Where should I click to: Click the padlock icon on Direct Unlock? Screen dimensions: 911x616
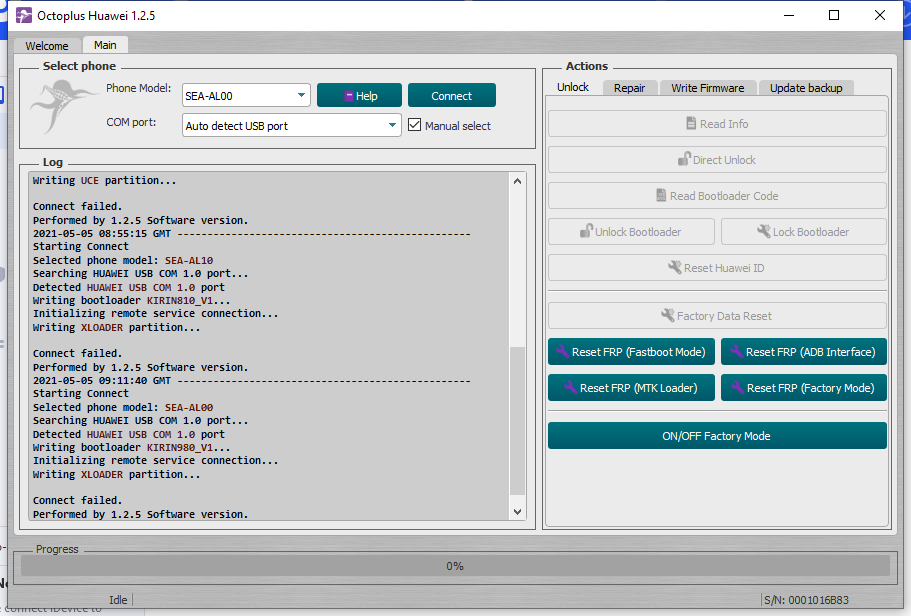click(x=684, y=159)
